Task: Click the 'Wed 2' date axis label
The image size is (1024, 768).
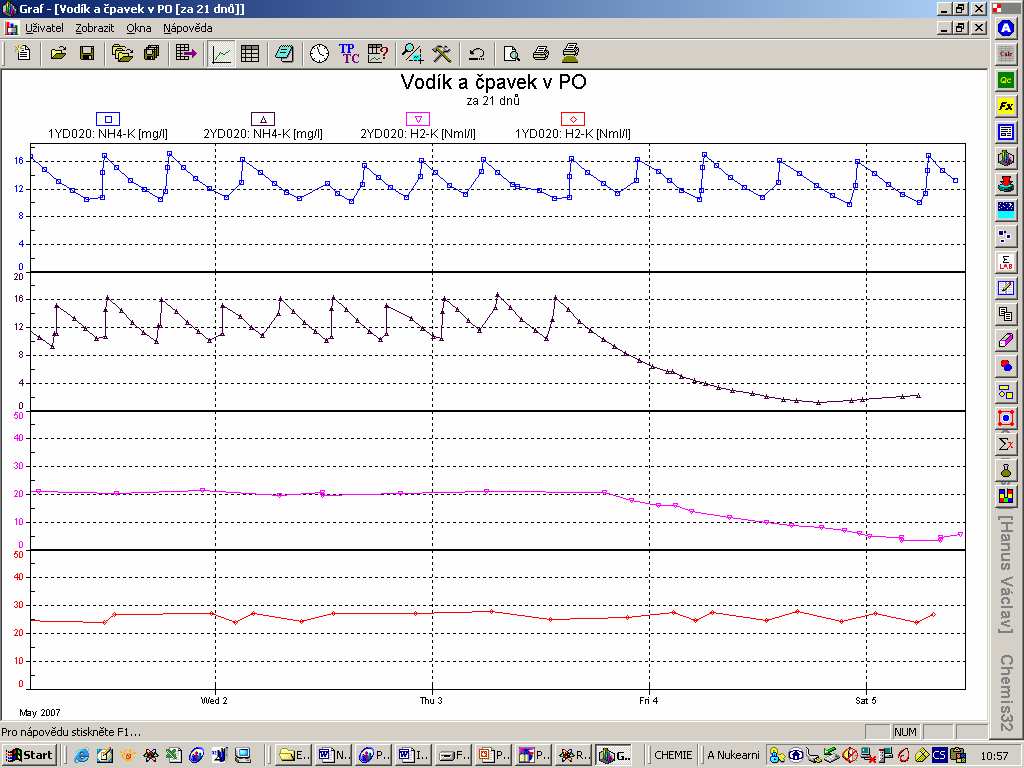Action: 214,701
